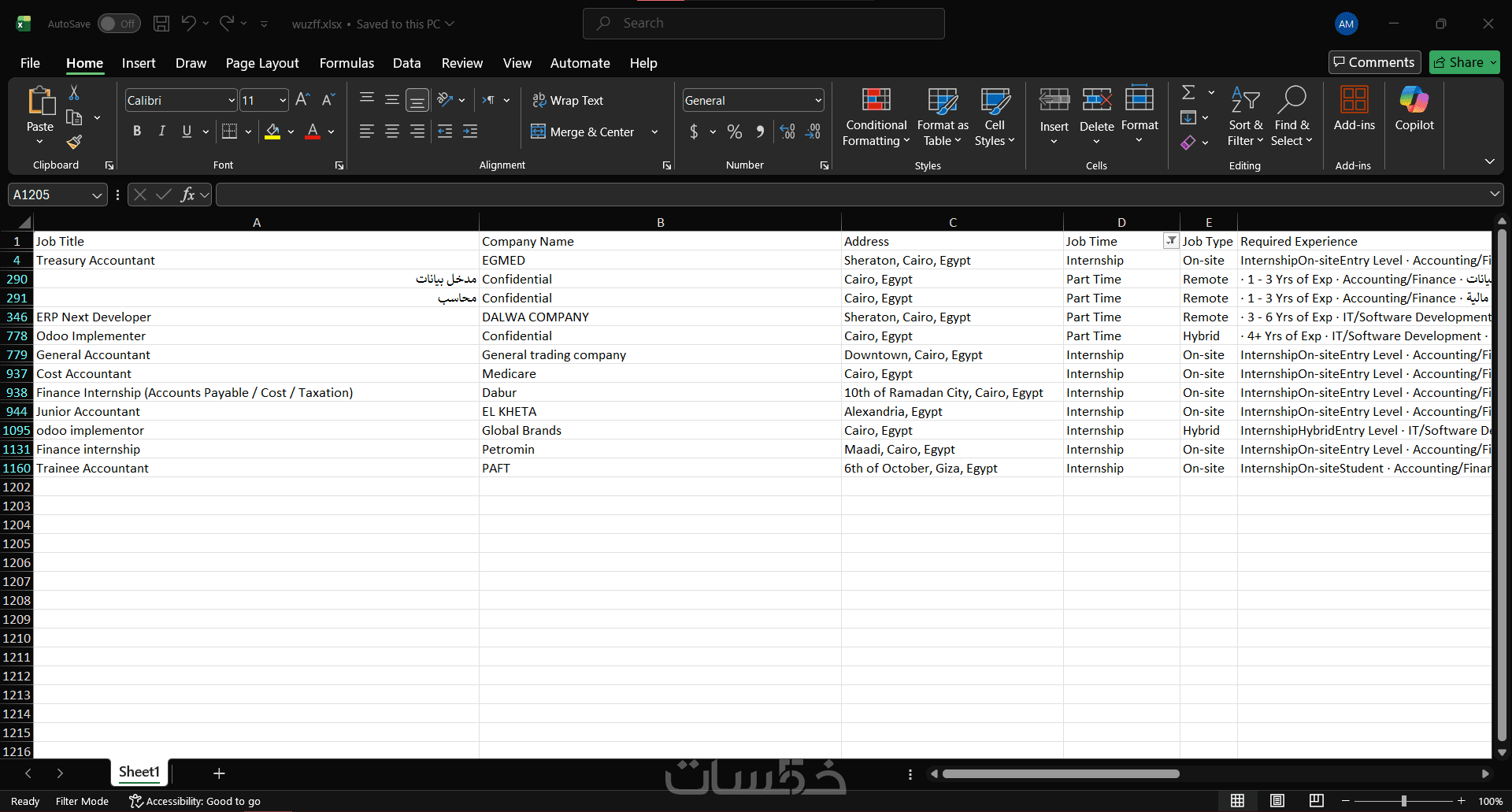The width and height of the screenshot is (1512, 812).
Task: Apply the yellow Fill Color swatch
Action: click(x=272, y=132)
